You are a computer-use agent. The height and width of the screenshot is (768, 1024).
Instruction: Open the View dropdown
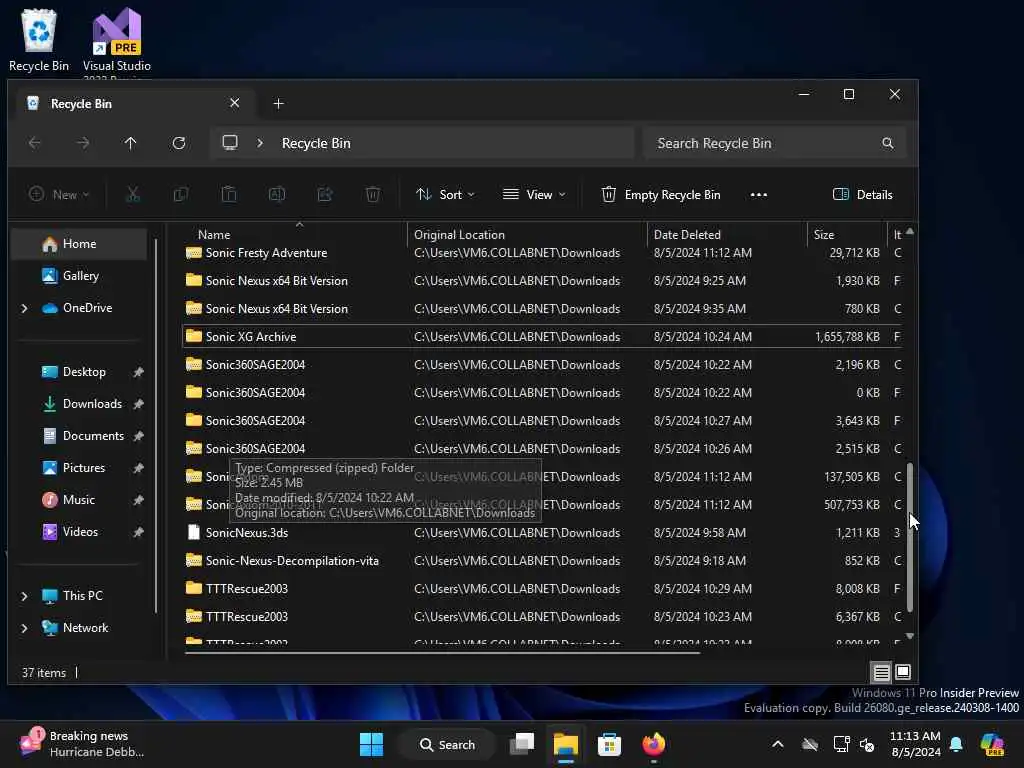coord(534,195)
